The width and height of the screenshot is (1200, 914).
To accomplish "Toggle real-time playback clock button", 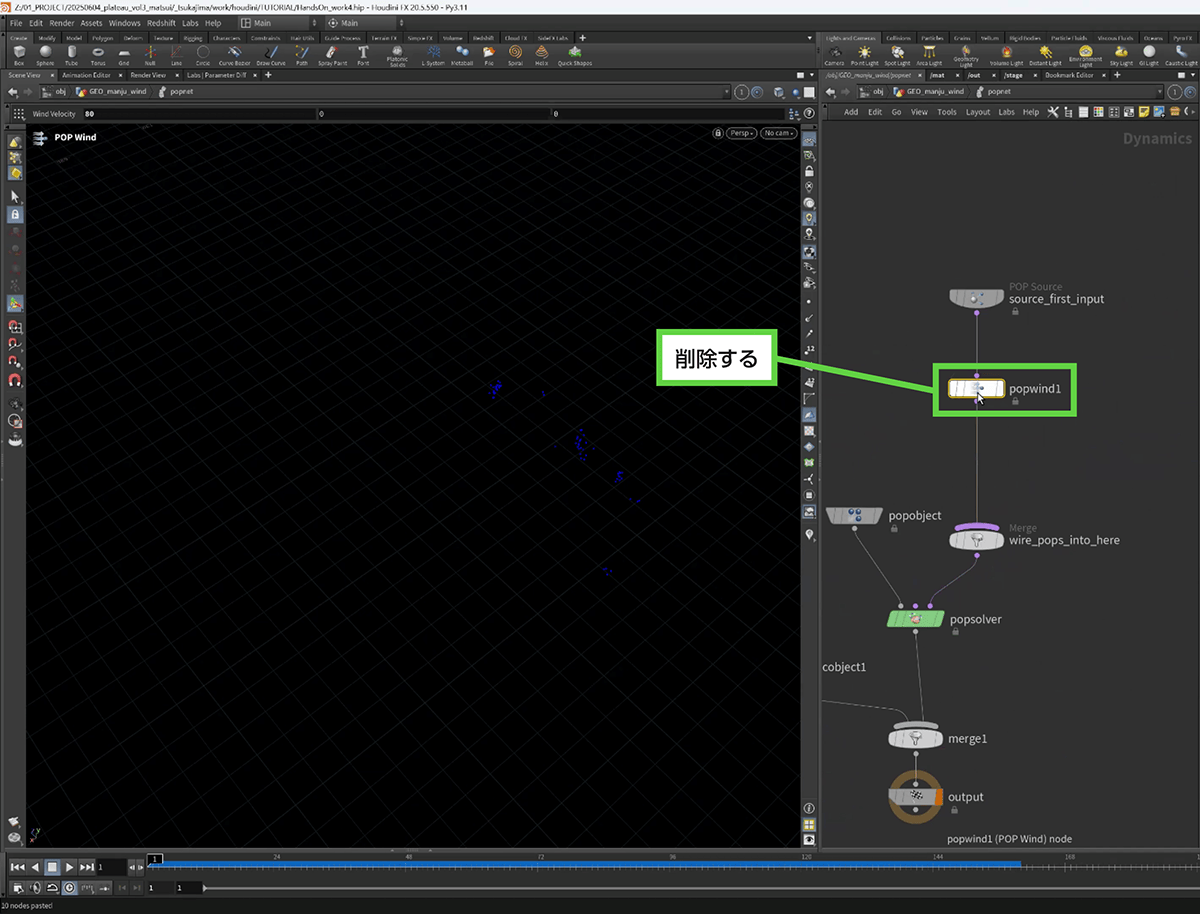I will [x=69, y=887].
